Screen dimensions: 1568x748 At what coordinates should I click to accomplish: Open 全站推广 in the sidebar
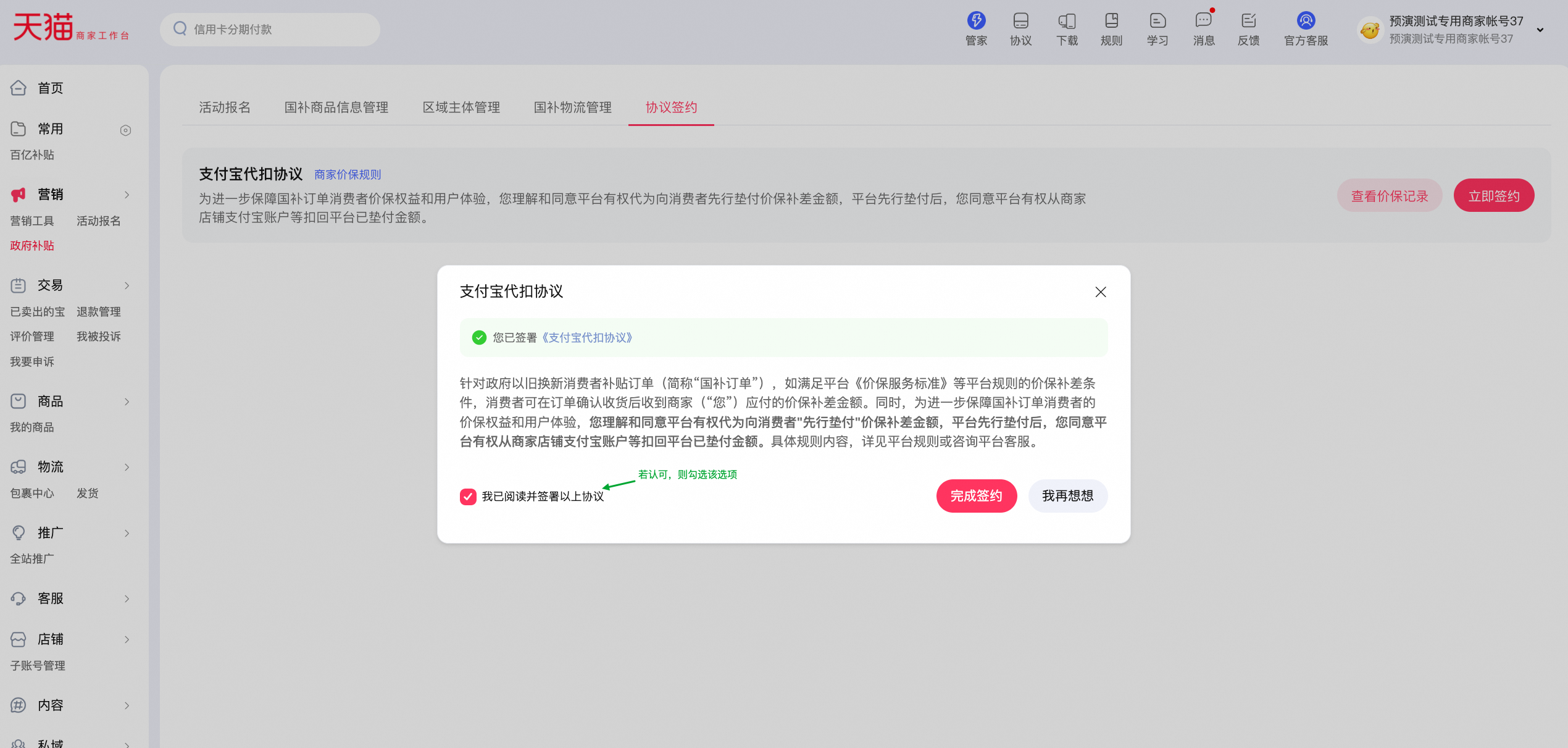click(32, 558)
